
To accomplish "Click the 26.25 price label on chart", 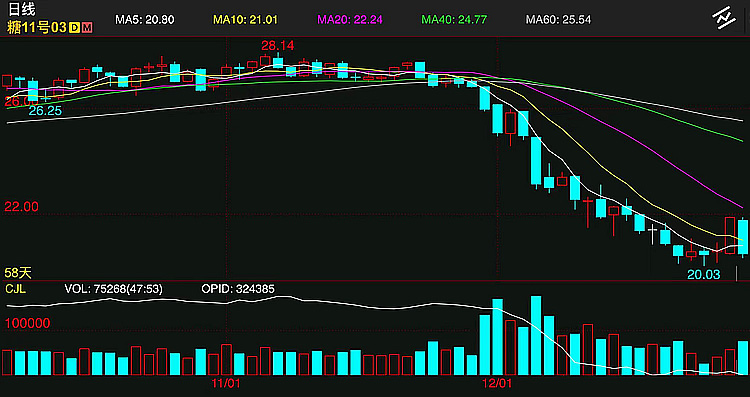I will 45,111.
